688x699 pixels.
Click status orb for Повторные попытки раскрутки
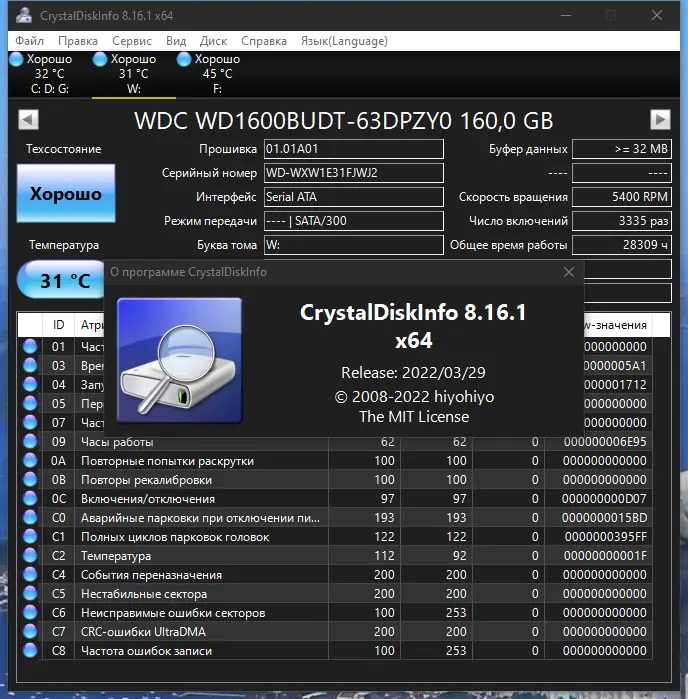click(x=30, y=461)
